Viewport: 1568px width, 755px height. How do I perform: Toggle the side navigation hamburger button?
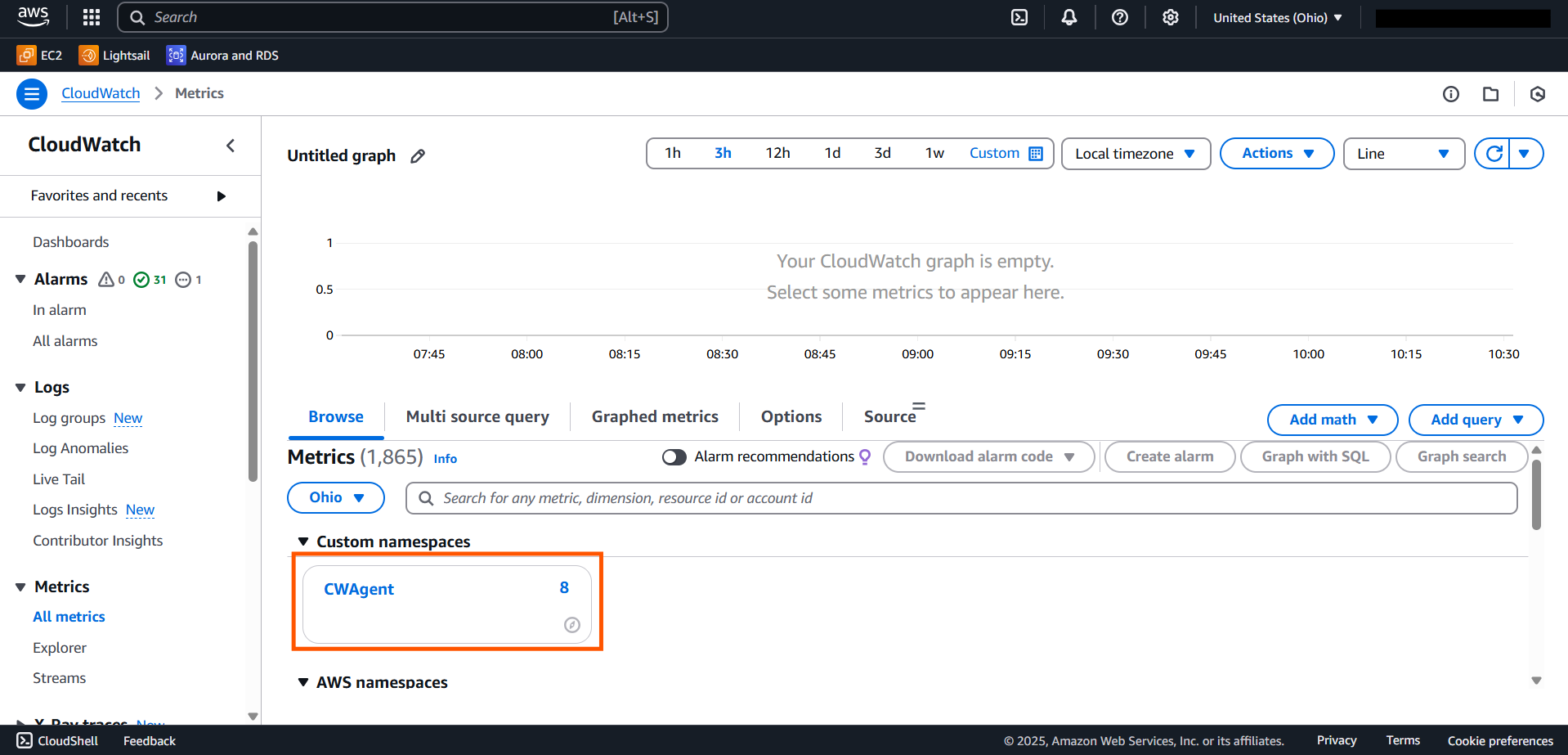32,94
